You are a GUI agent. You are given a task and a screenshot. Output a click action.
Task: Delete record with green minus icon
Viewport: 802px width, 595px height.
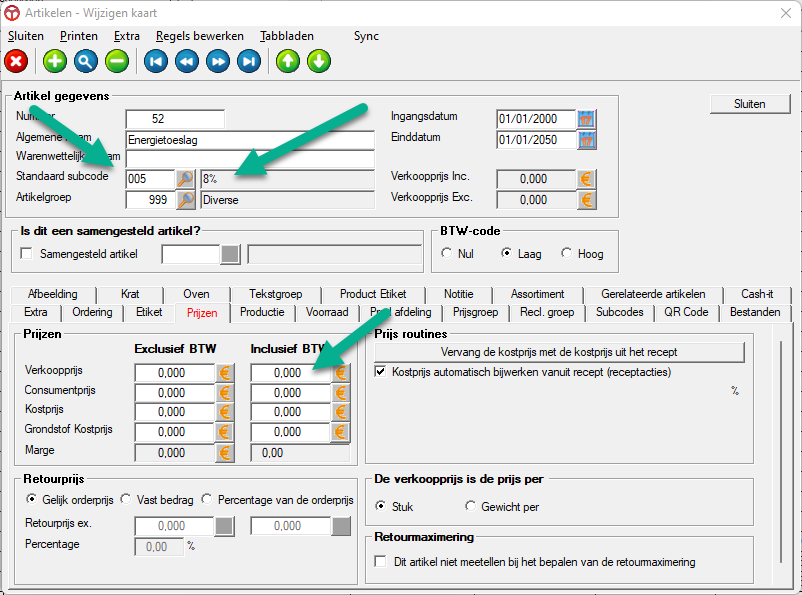(117, 62)
